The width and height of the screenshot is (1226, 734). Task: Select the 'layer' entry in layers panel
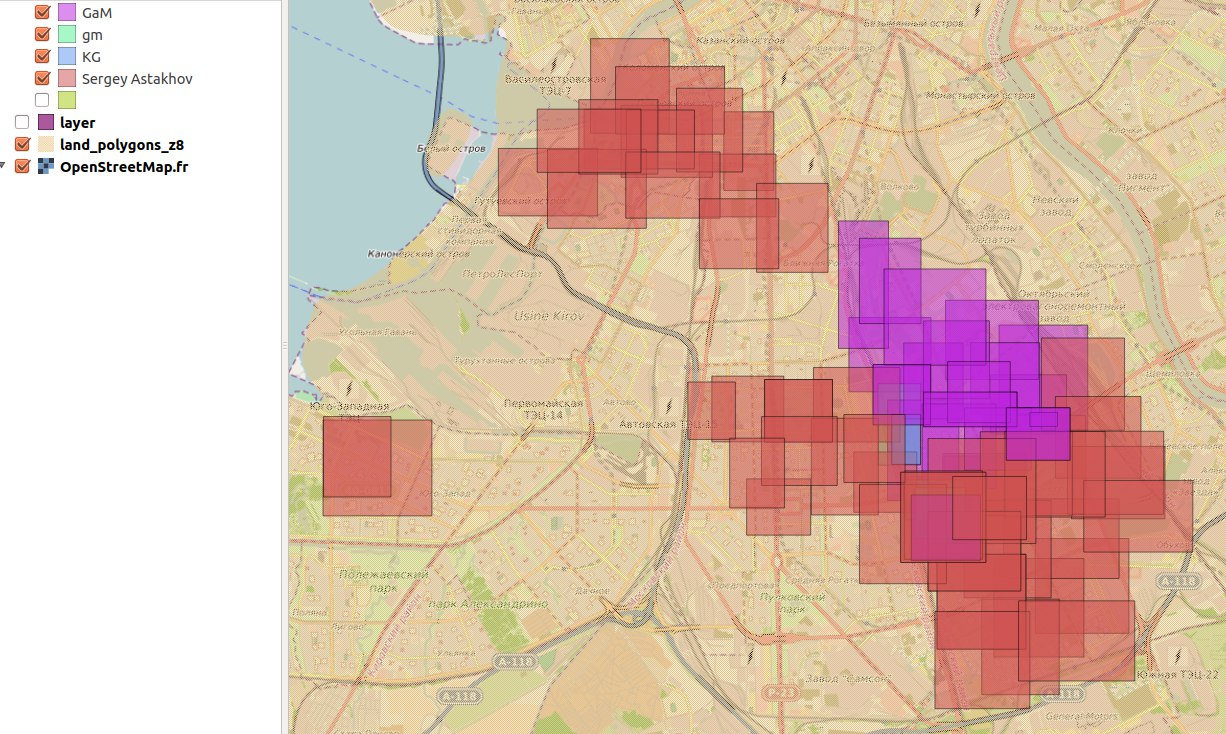coord(77,122)
